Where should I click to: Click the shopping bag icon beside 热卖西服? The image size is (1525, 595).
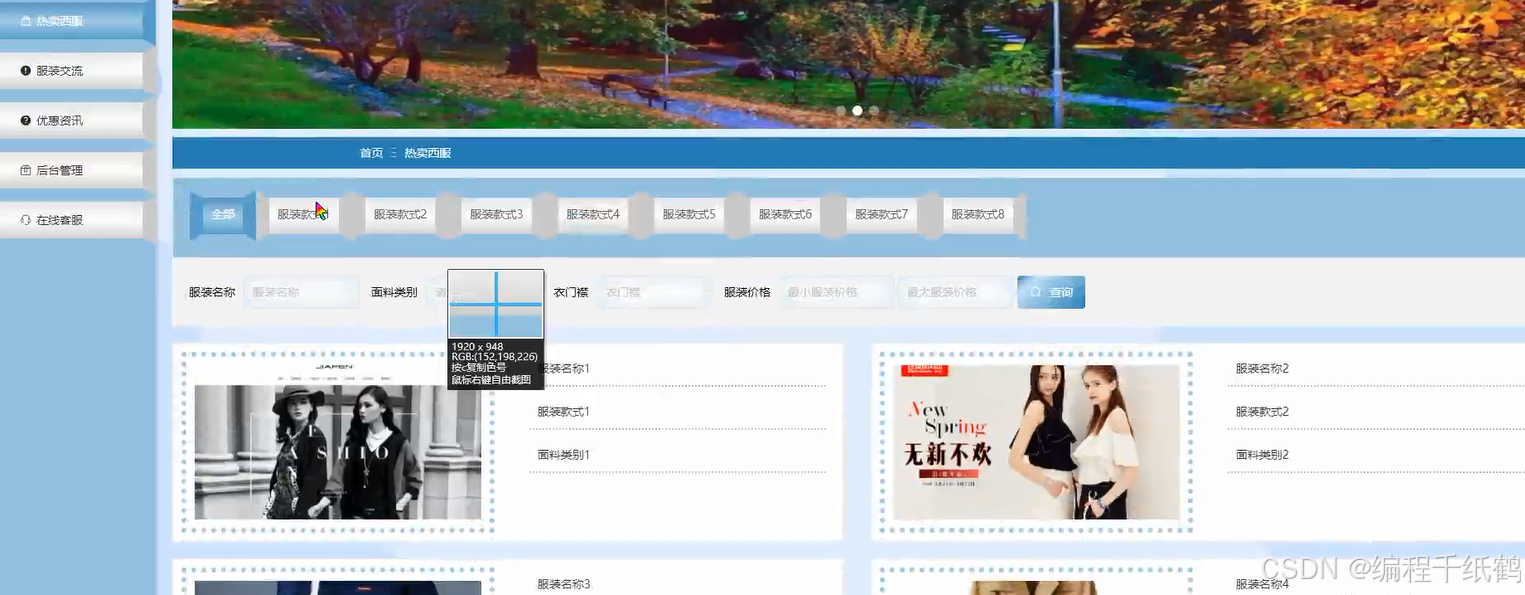pyautogui.click(x=26, y=21)
